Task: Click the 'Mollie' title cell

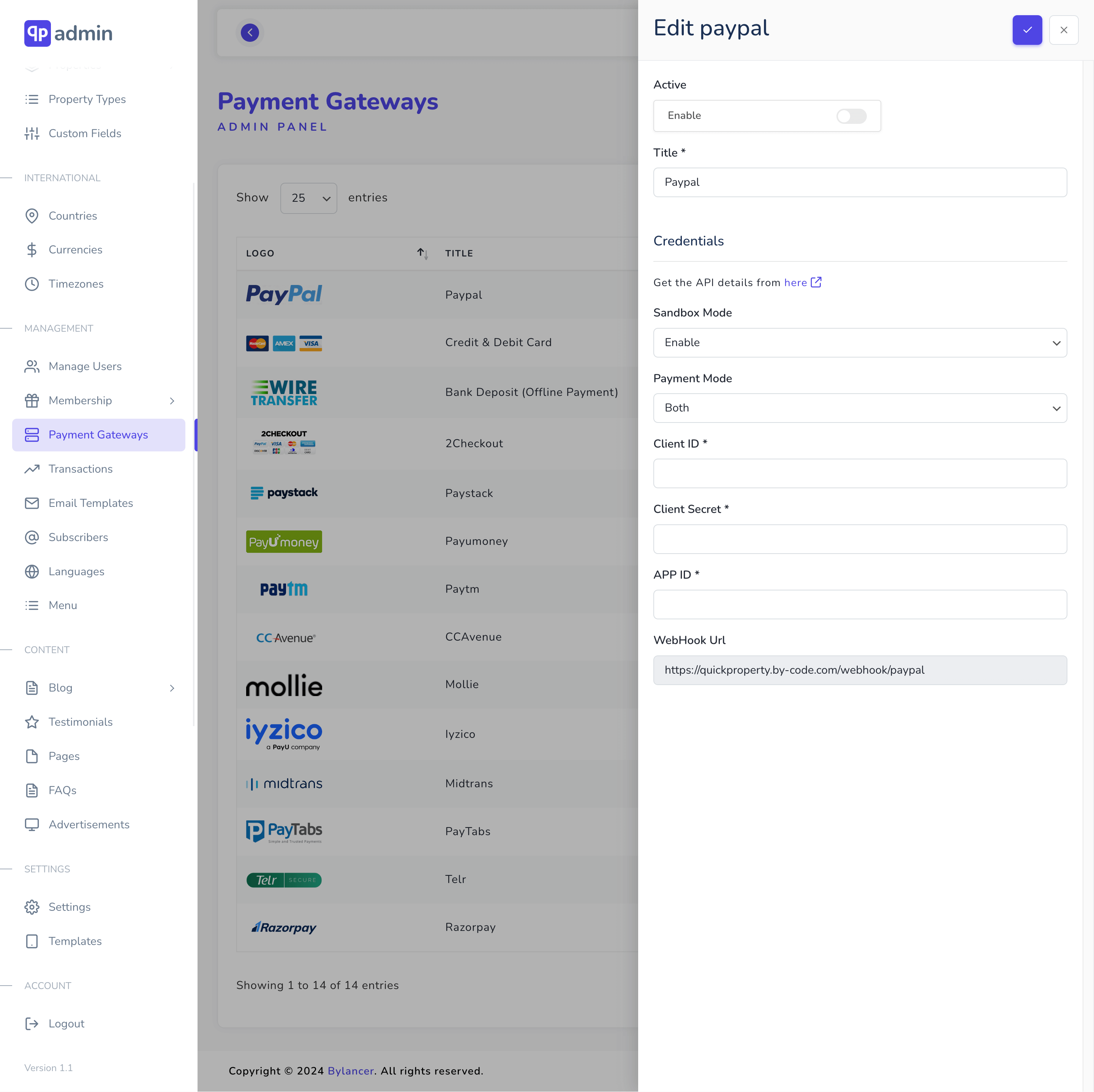Action: click(462, 684)
